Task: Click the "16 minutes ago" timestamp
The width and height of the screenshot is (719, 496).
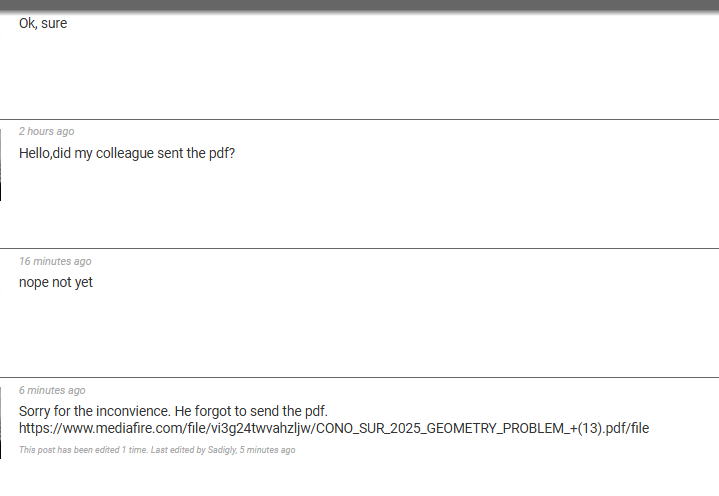Action: pyautogui.click(x=55, y=261)
